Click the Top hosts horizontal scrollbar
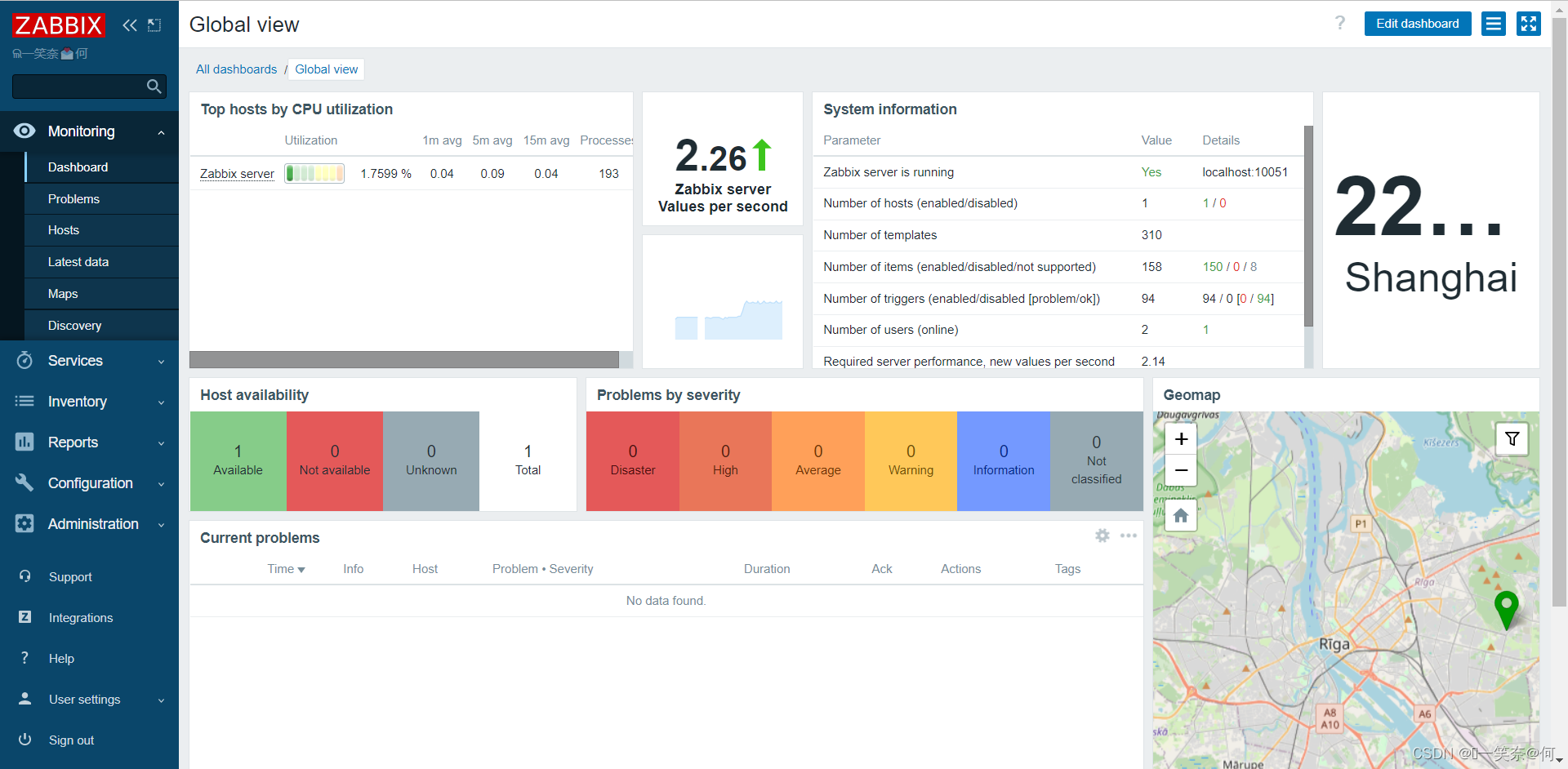Image resolution: width=1568 pixels, height=769 pixels. 404,360
